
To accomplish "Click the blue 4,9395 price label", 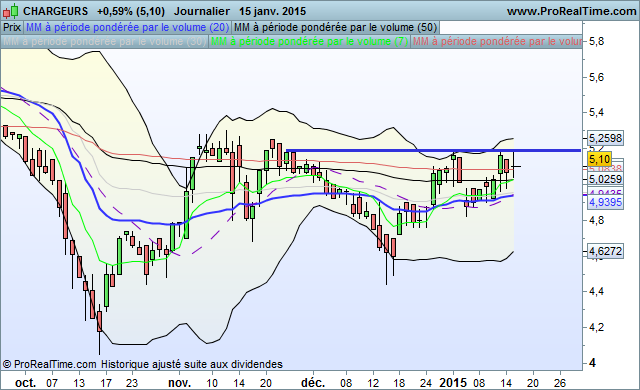I will coord(606,202).
